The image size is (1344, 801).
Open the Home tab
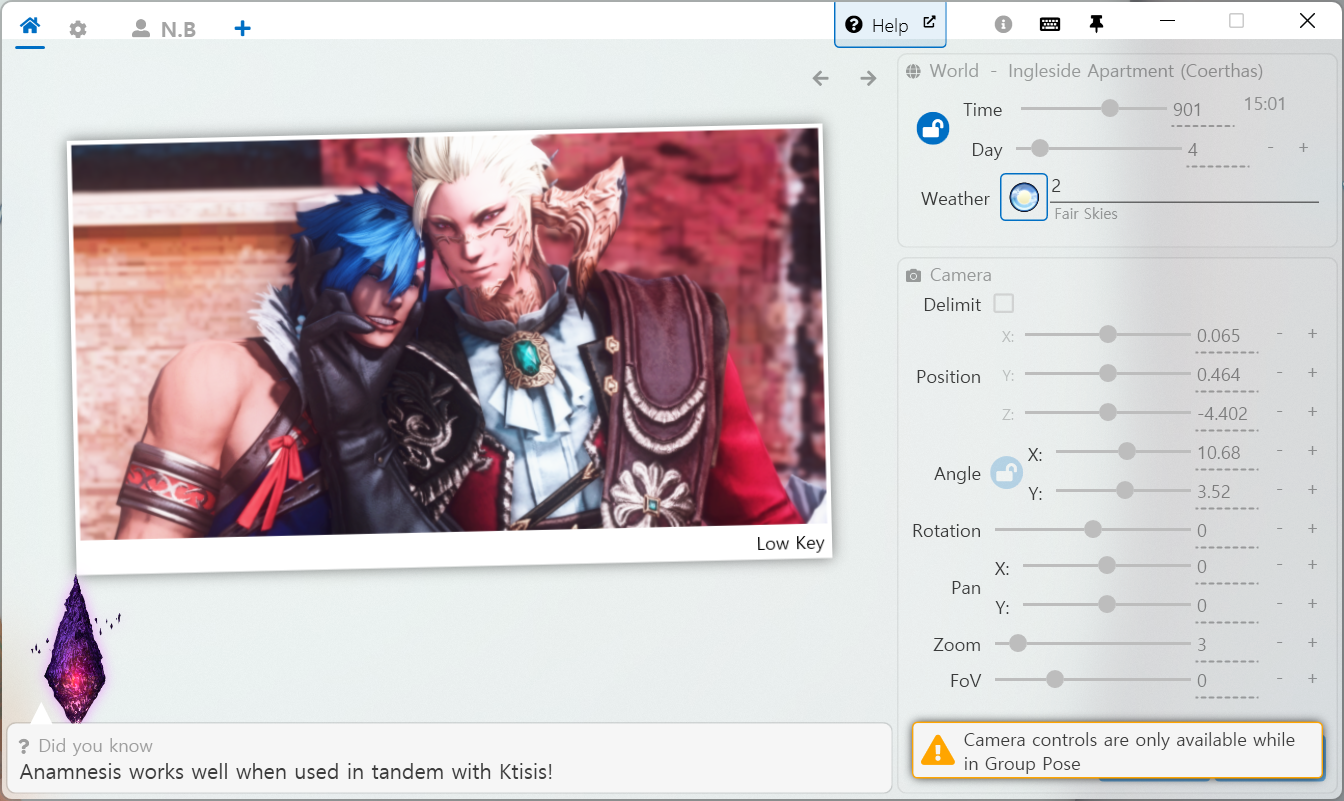pyautogui.click(x=30, y=27)
